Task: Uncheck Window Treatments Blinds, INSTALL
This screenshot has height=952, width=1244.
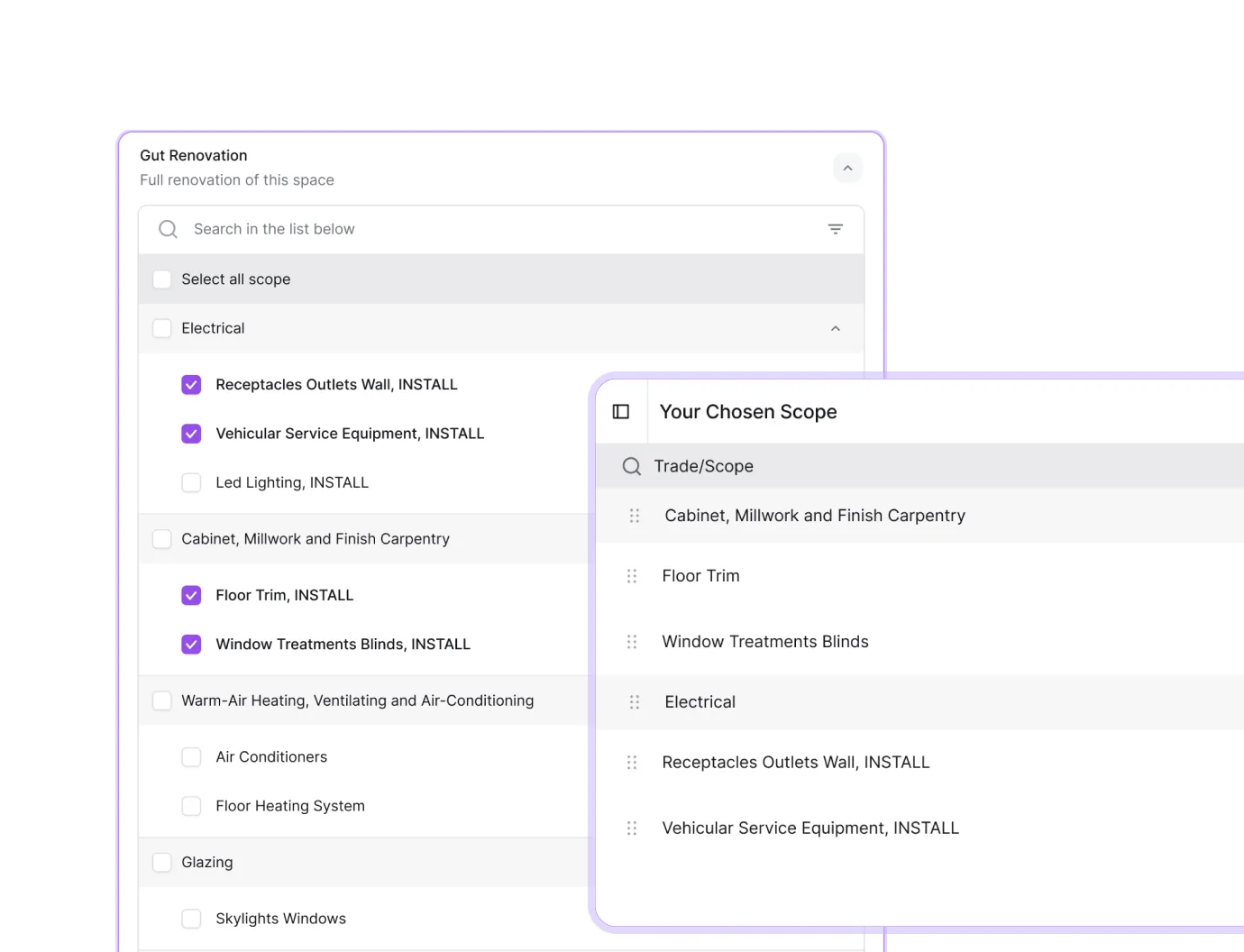Action: (x=191, y=644)
